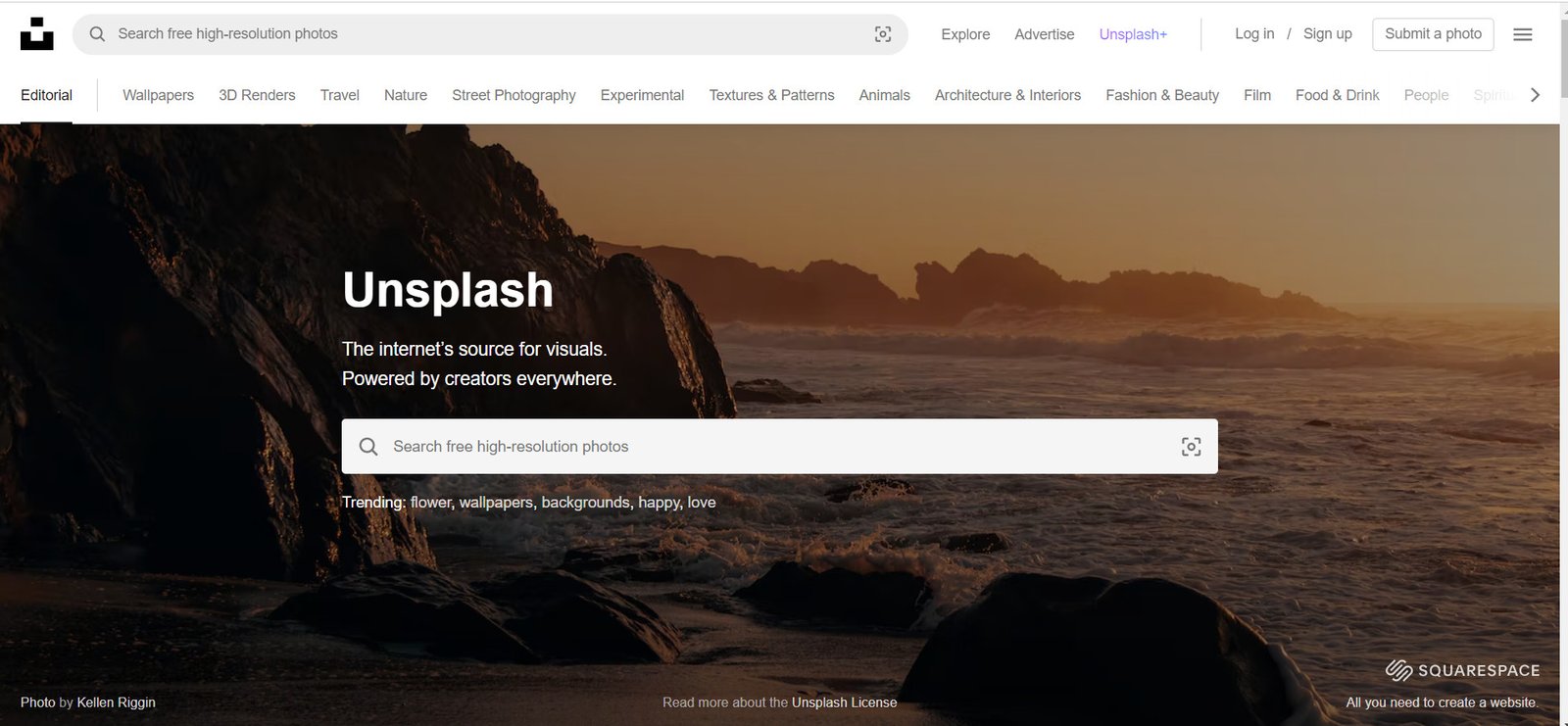Image resolution: width=1568 pixels, height=726 pixels.
Task: Open photographer Kellen Riggin's profile
Action: 116,702
